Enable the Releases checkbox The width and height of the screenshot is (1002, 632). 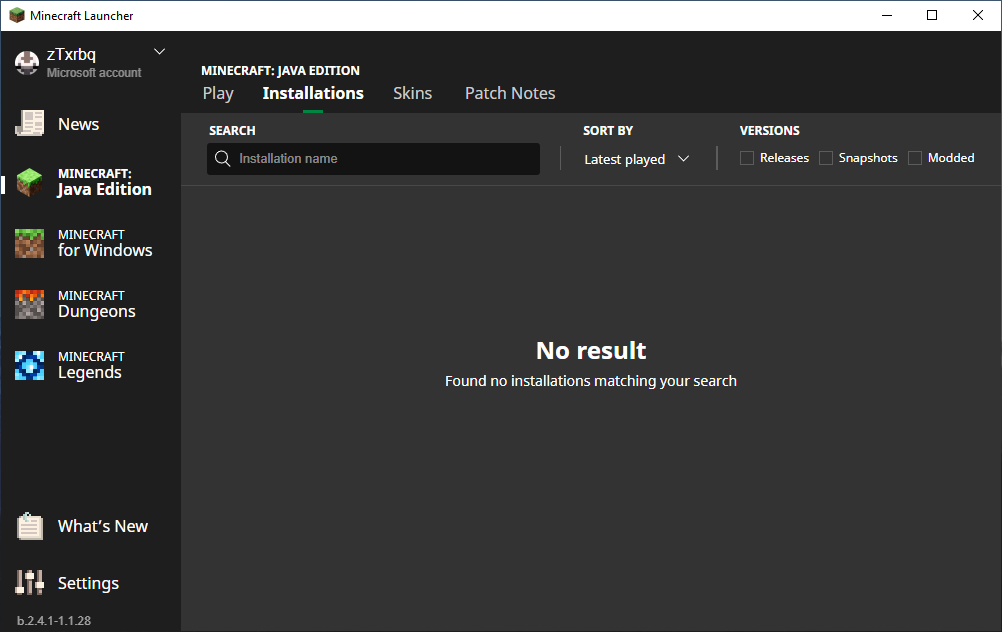[746, 158]
